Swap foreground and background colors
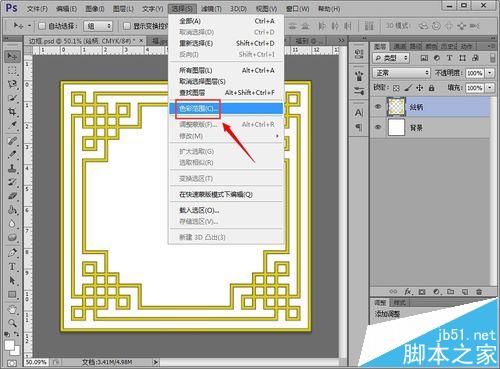 click(x=16, y=334)
